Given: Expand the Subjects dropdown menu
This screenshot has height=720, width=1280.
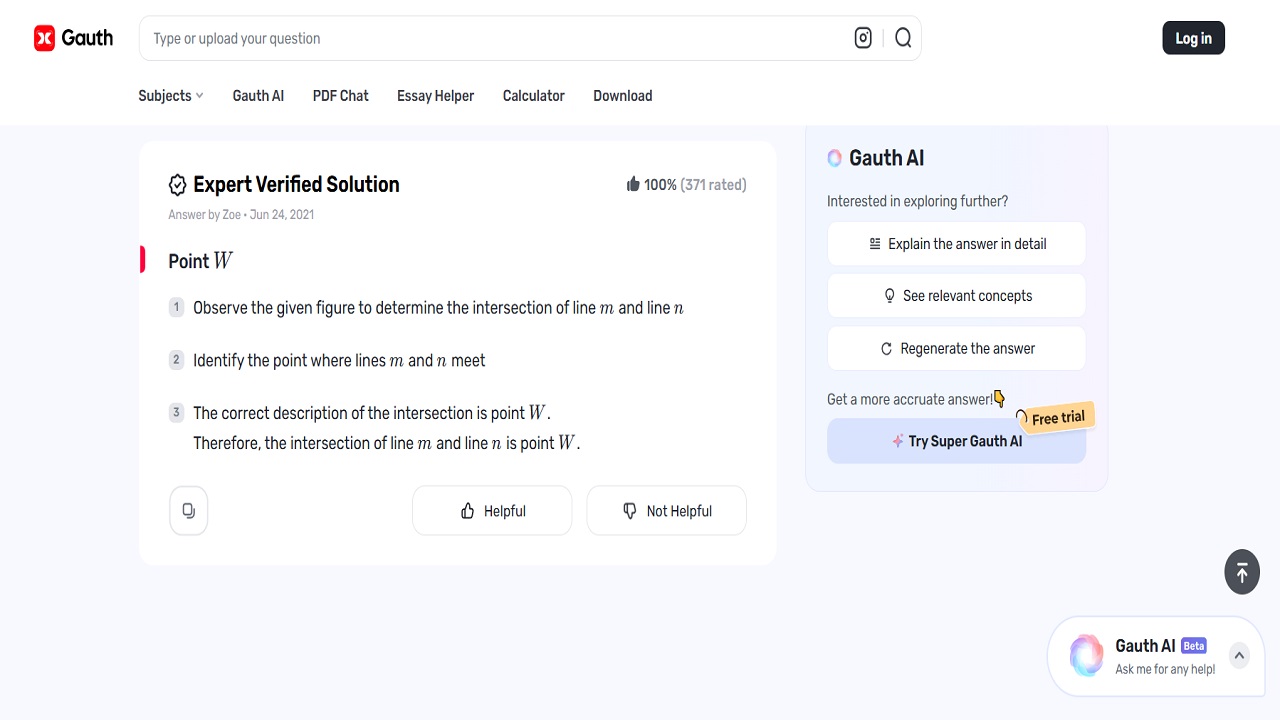Looking at the screenshot, I should click(171, 96).
